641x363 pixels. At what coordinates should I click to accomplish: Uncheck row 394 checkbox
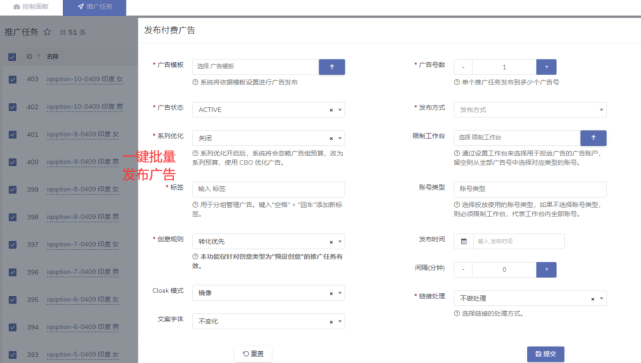tap(13, 327)
